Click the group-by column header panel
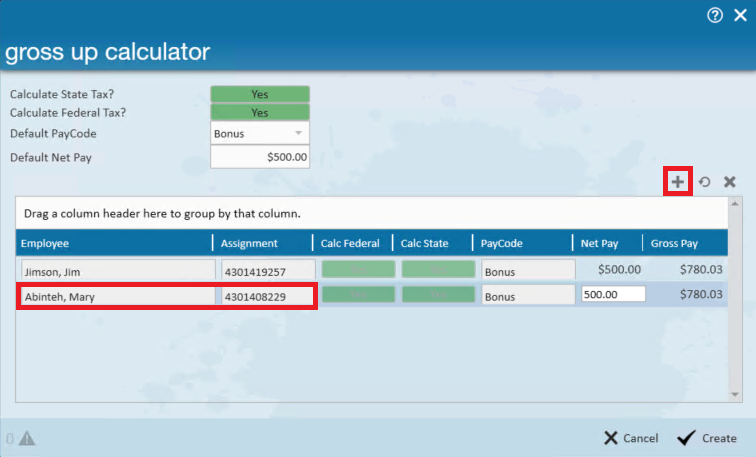This screenshot has height=457, width=756. pos(372,213)
